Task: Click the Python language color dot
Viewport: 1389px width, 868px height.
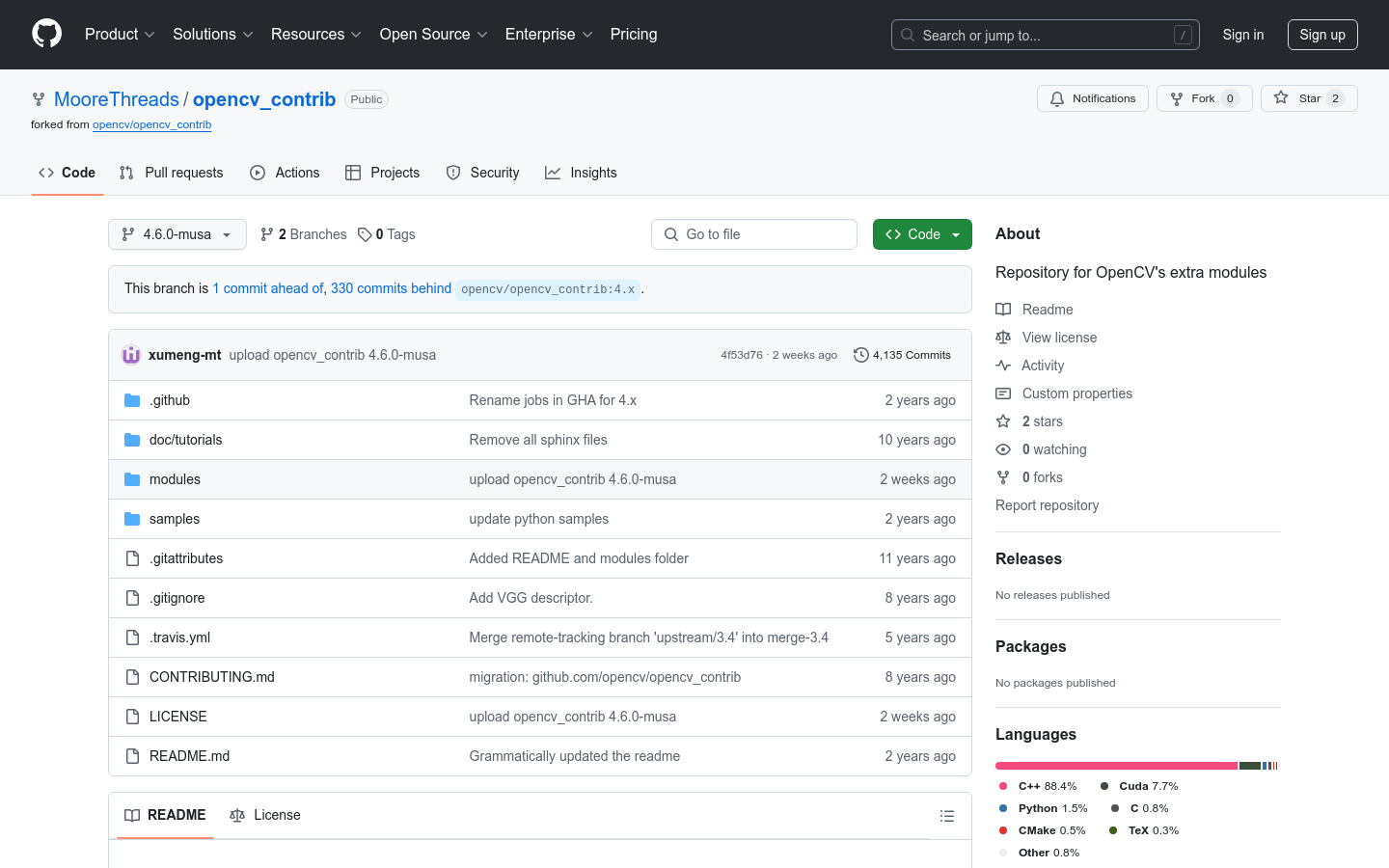Action: tap(1003, 808)
